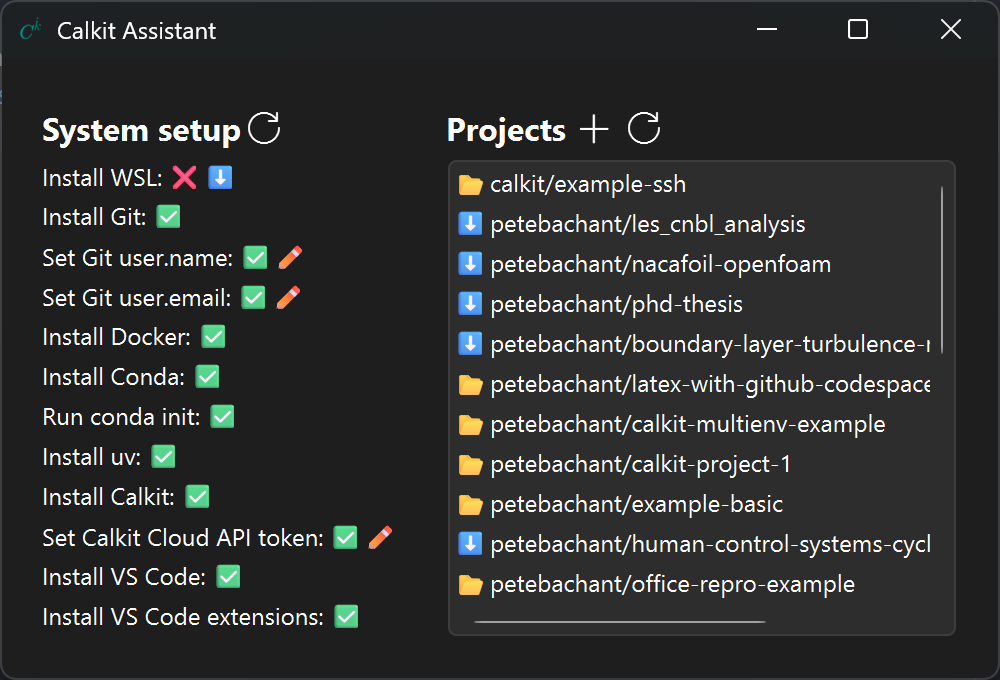
Task: Click the Install Docker green checkmark
Action: coord(213,337)
